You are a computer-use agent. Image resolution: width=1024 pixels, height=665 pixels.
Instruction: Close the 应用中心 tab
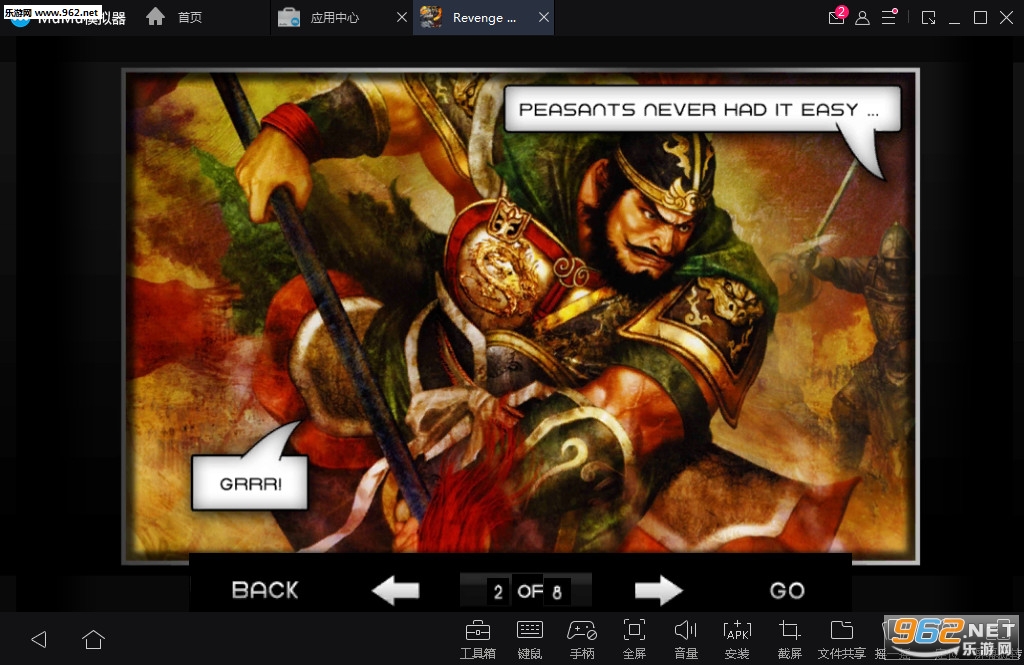[402, 18]
